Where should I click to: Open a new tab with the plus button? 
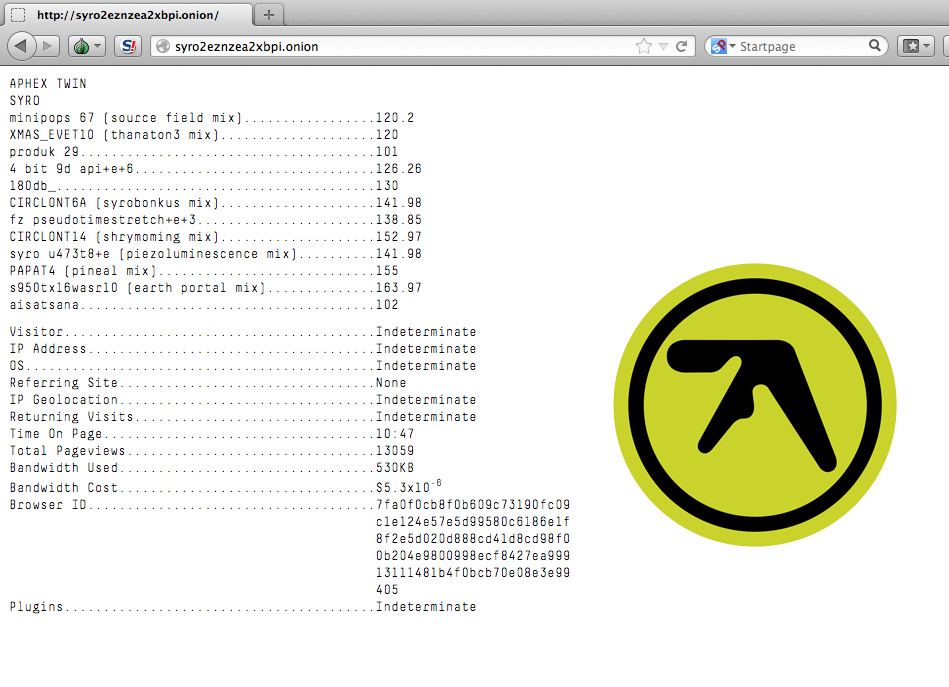tap(268, 15)
